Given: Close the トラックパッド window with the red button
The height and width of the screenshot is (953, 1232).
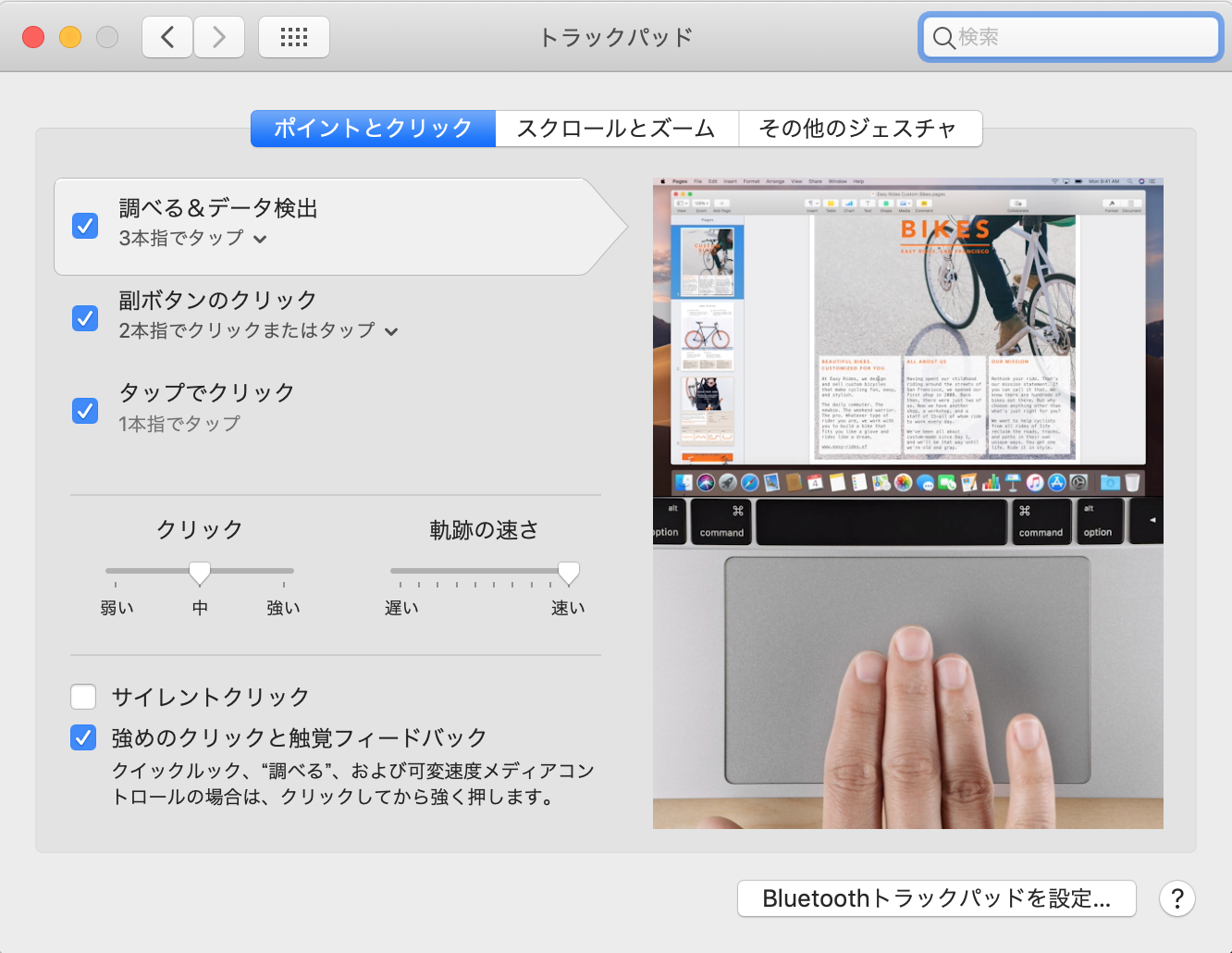Looking at the screenshot, I should (33, 37).
